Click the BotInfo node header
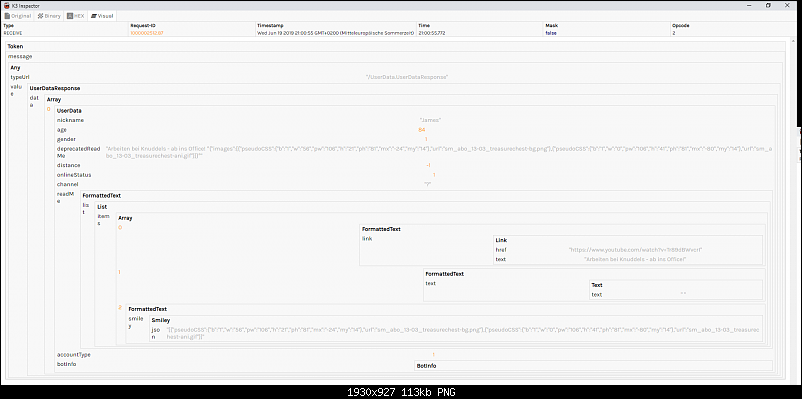 (x=427, y=366)
